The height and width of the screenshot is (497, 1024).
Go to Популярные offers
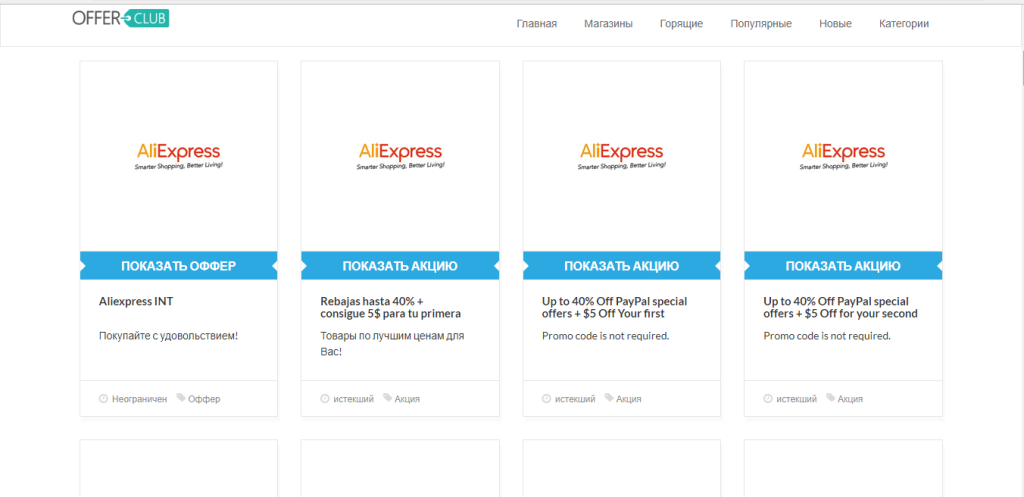tap(761, 24)
